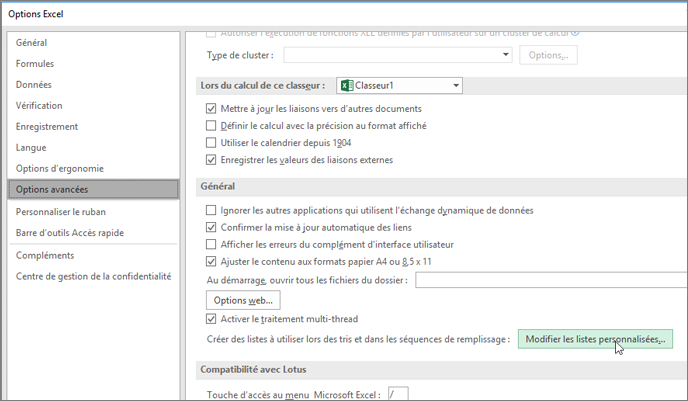Click the Options Excel window title
This screenshot has width=688, height=401.
coord(36,14)
